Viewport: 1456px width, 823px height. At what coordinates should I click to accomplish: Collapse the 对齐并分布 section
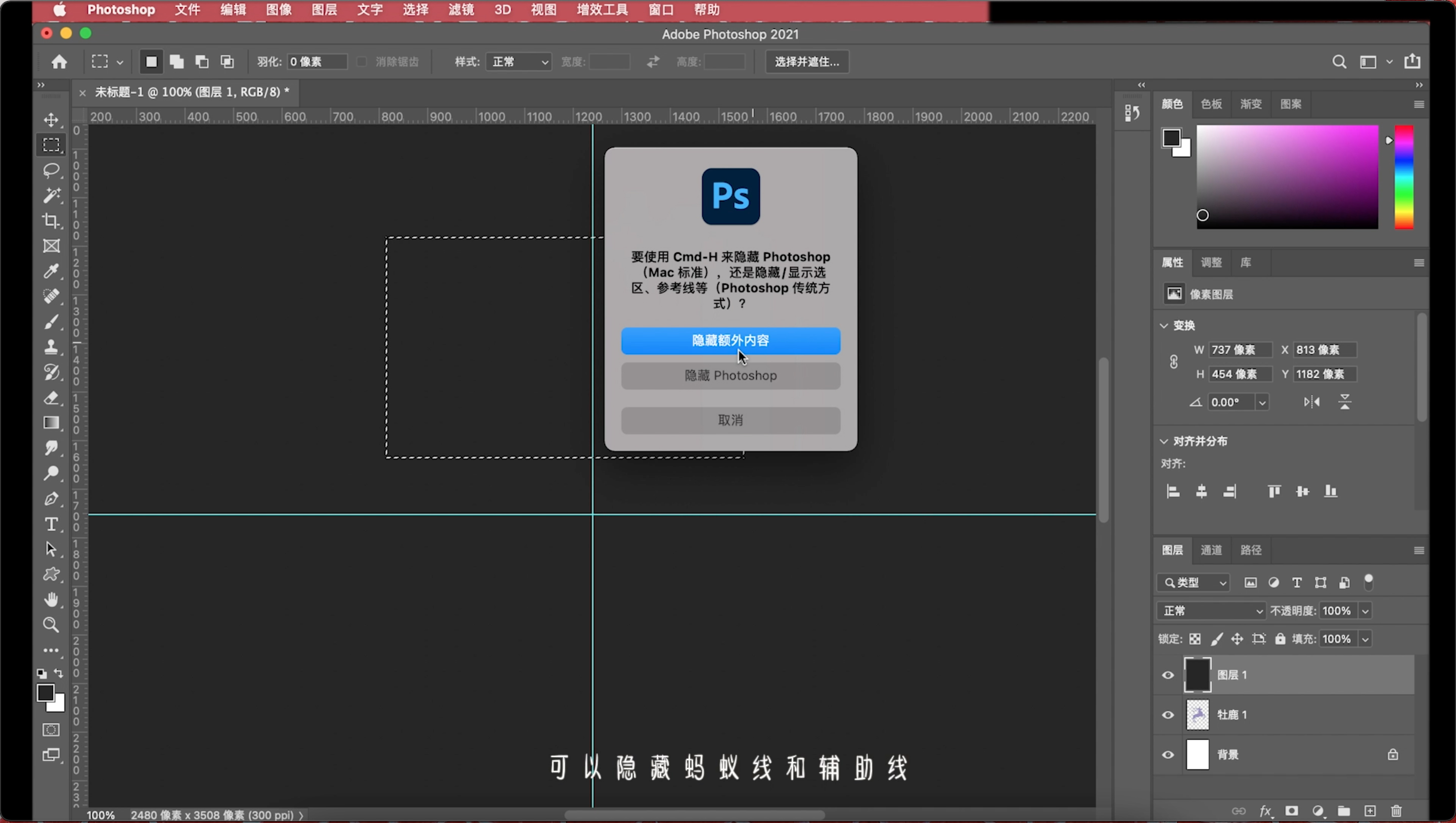[1164, 441]
